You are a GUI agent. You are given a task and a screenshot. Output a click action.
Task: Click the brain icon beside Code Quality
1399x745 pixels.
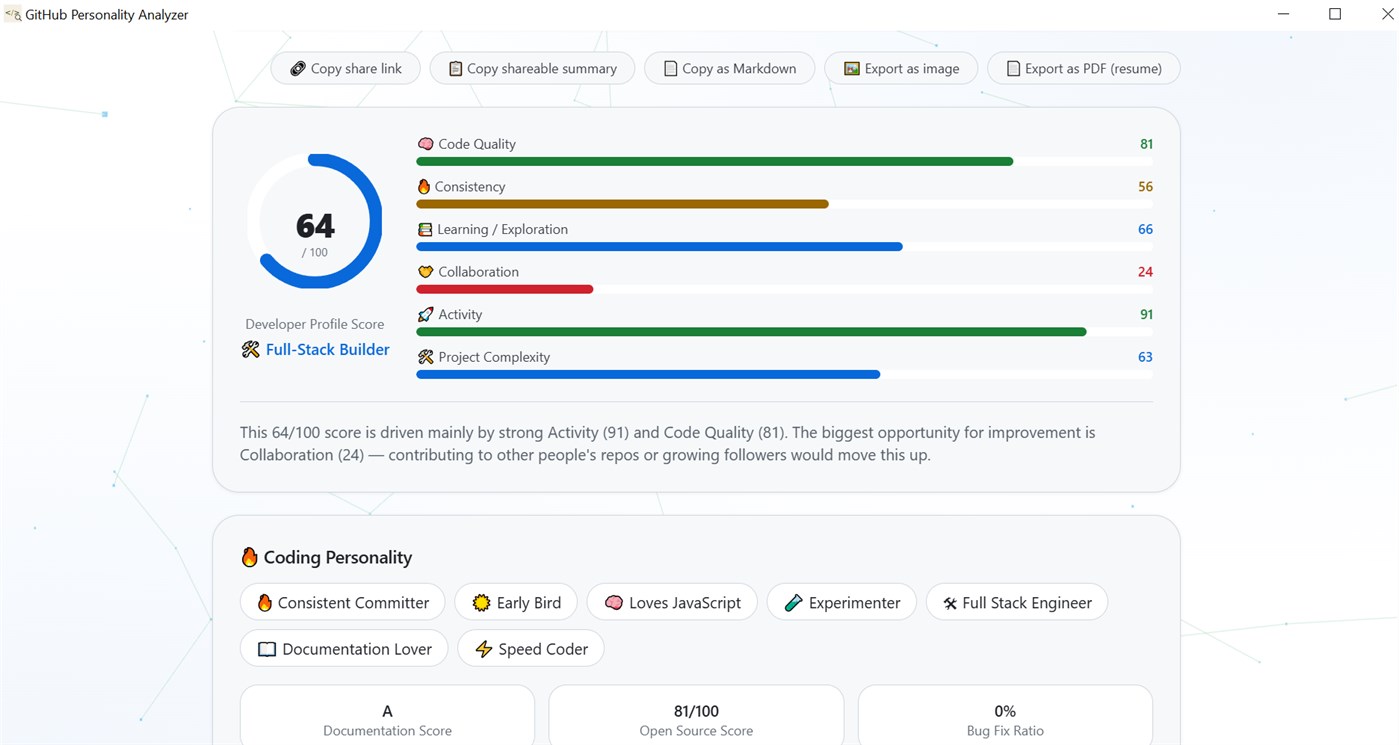425,144
